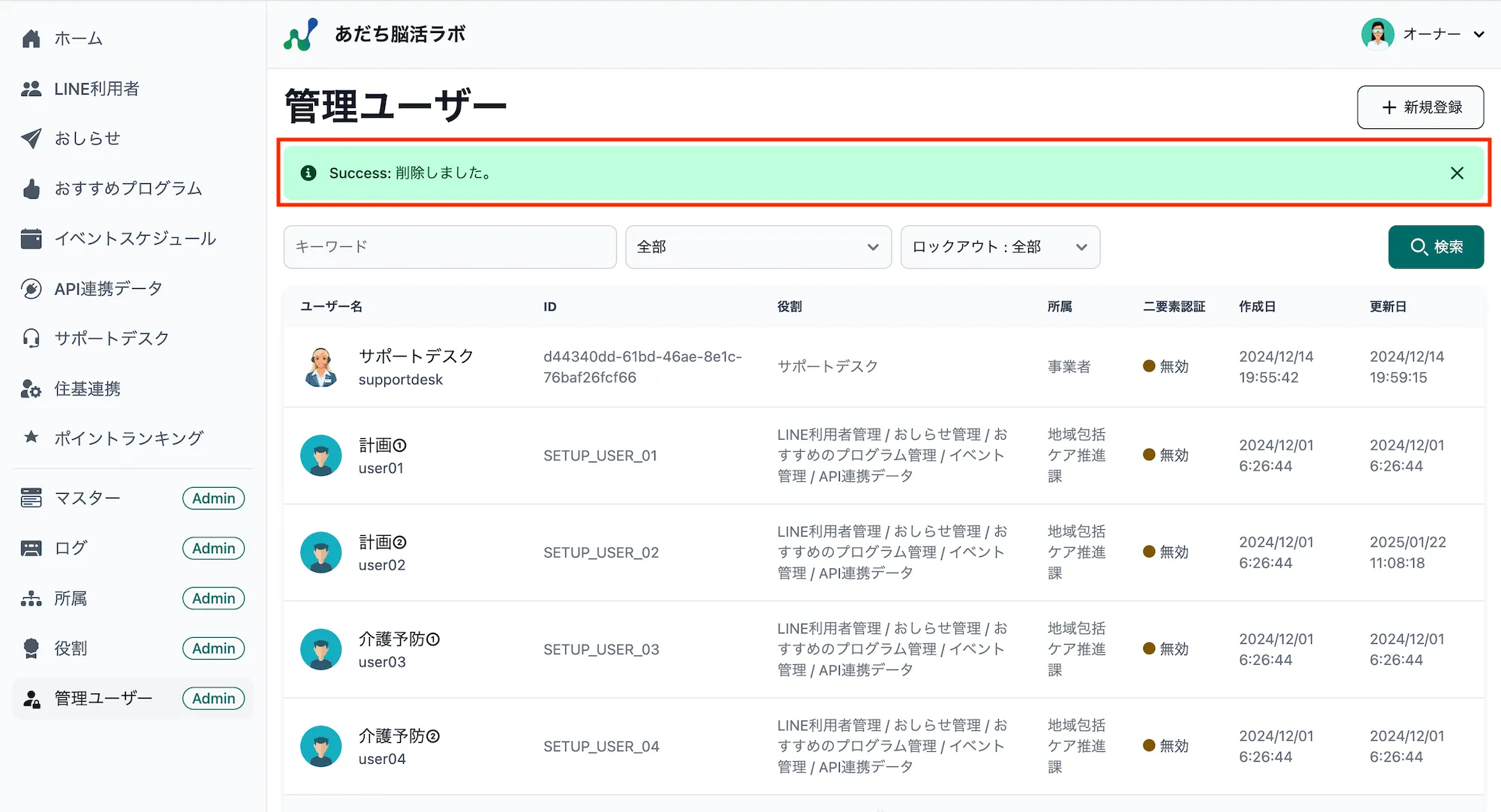This screenshot has width=1501, height=812.
Task: Click the 無効 status indicator for supportdesk
Action: 1166,367
